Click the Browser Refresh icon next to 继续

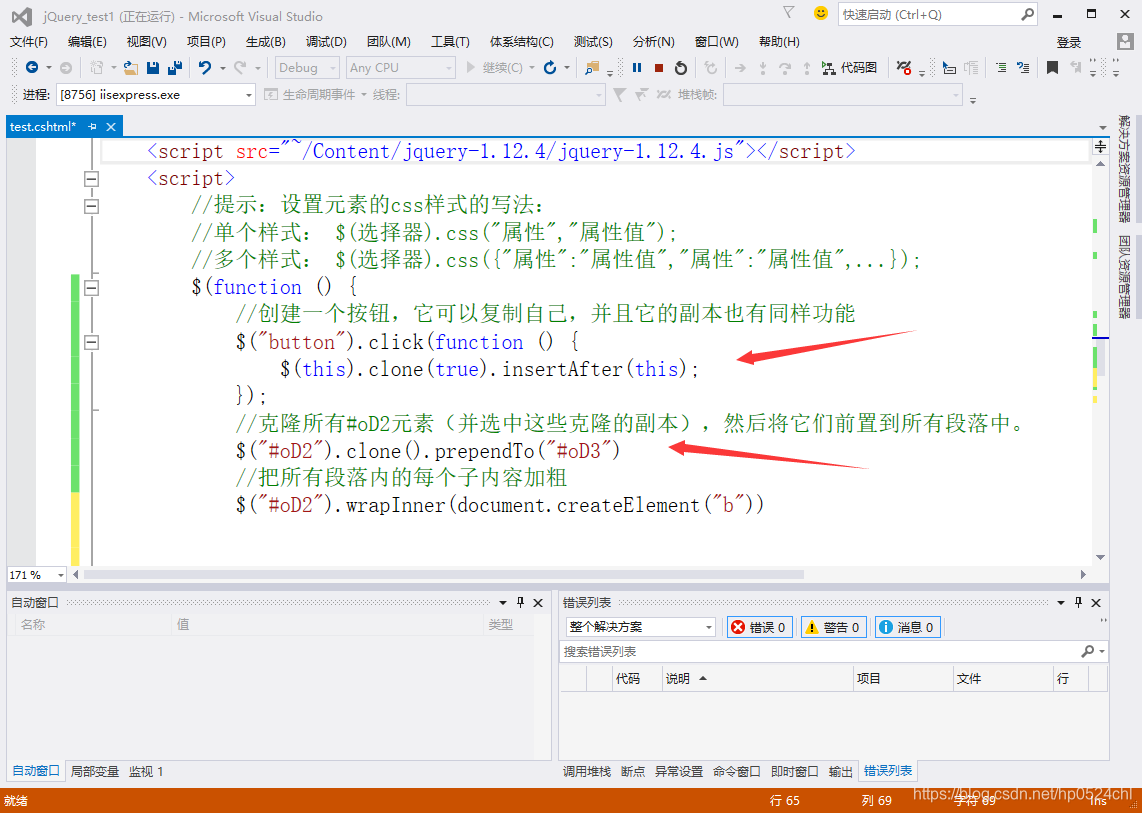550,68
